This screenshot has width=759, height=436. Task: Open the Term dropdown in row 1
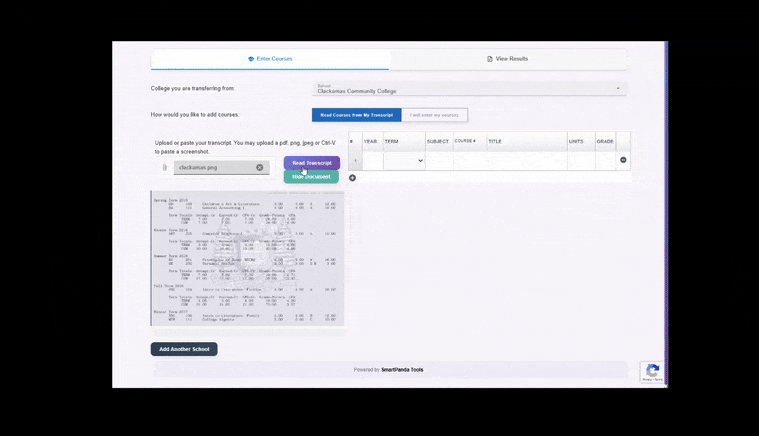tap(404, 161)
